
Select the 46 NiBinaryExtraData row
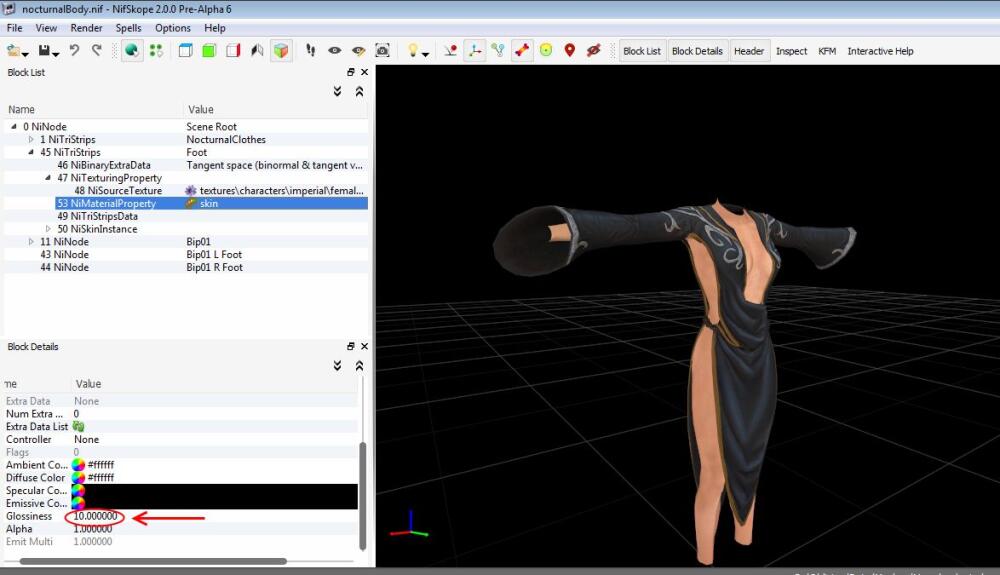tap(186, 165)
